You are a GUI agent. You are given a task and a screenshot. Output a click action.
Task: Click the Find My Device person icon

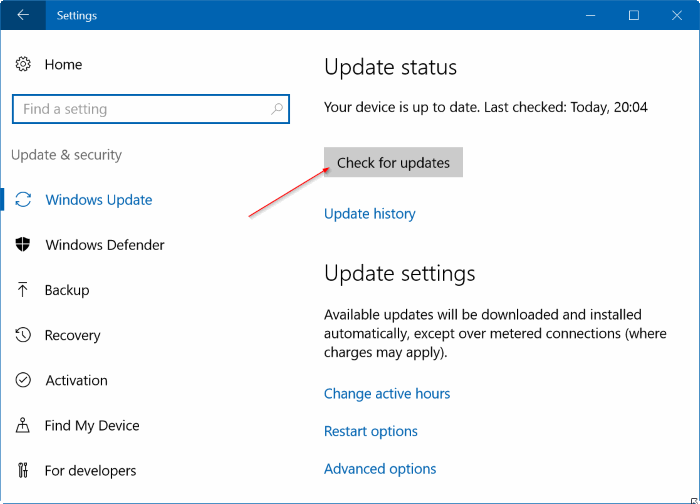point(23,425)
